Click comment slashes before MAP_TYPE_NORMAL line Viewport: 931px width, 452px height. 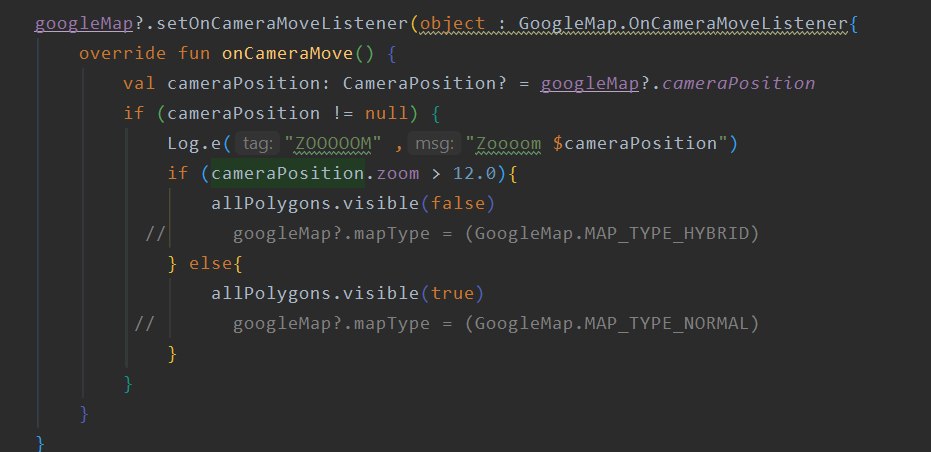(x=144, y=324)
